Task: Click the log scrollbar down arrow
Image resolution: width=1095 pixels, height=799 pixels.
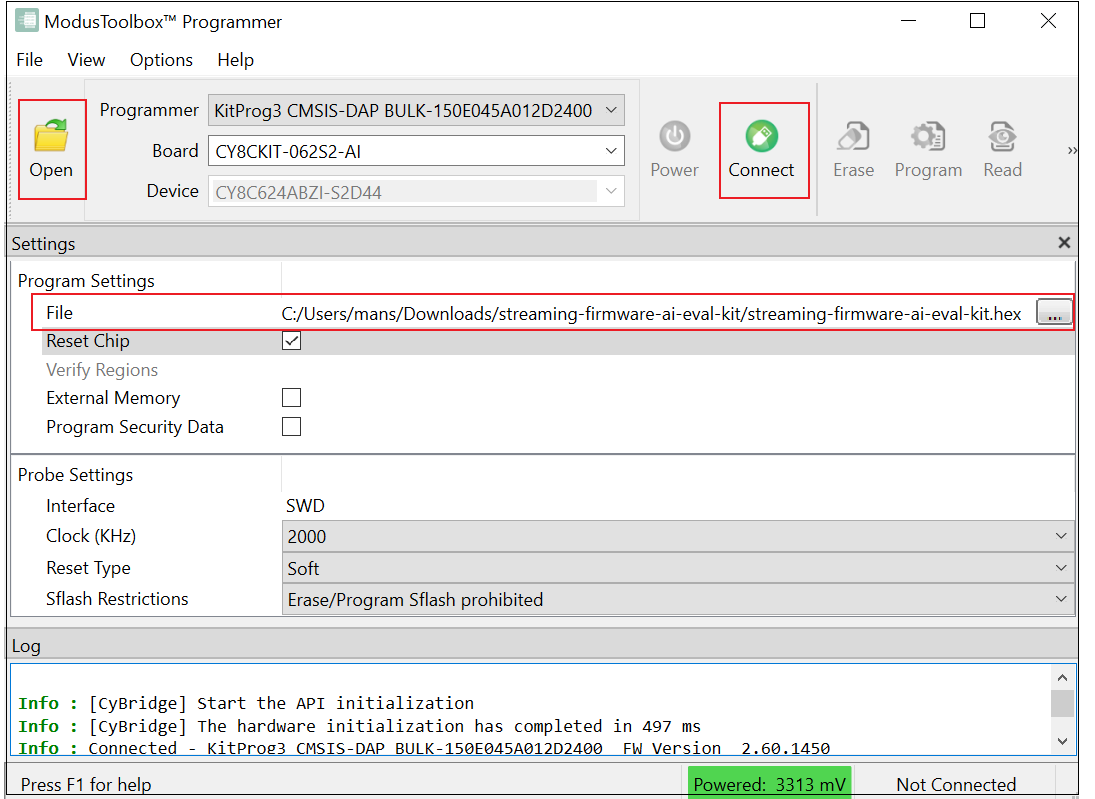Action: 1062,741
